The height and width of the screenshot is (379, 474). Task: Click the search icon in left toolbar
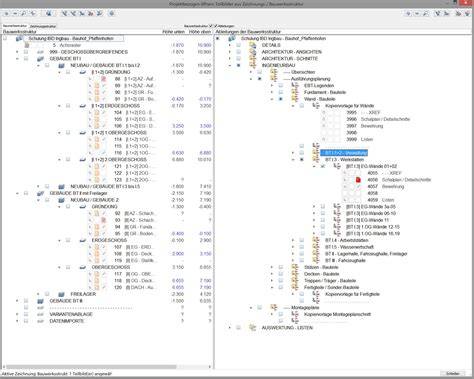tap(24, 13)
